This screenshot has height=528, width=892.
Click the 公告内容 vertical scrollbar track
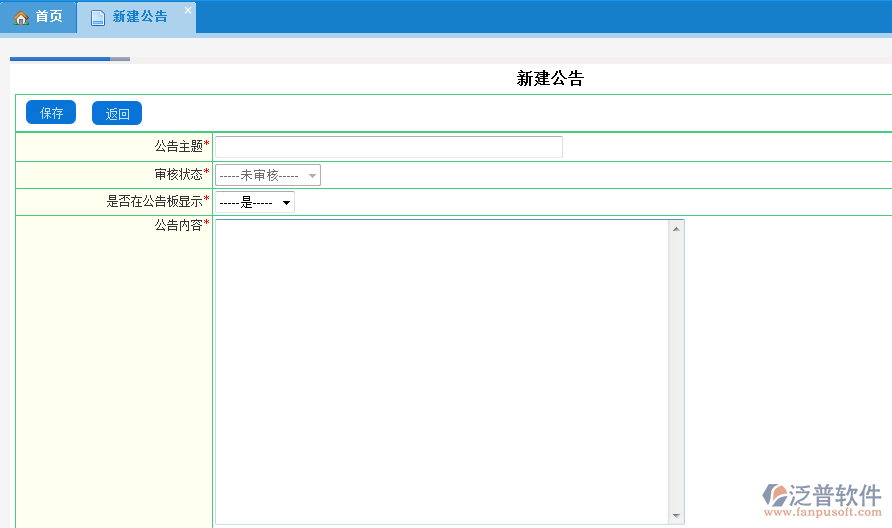[x=677, y=370]
